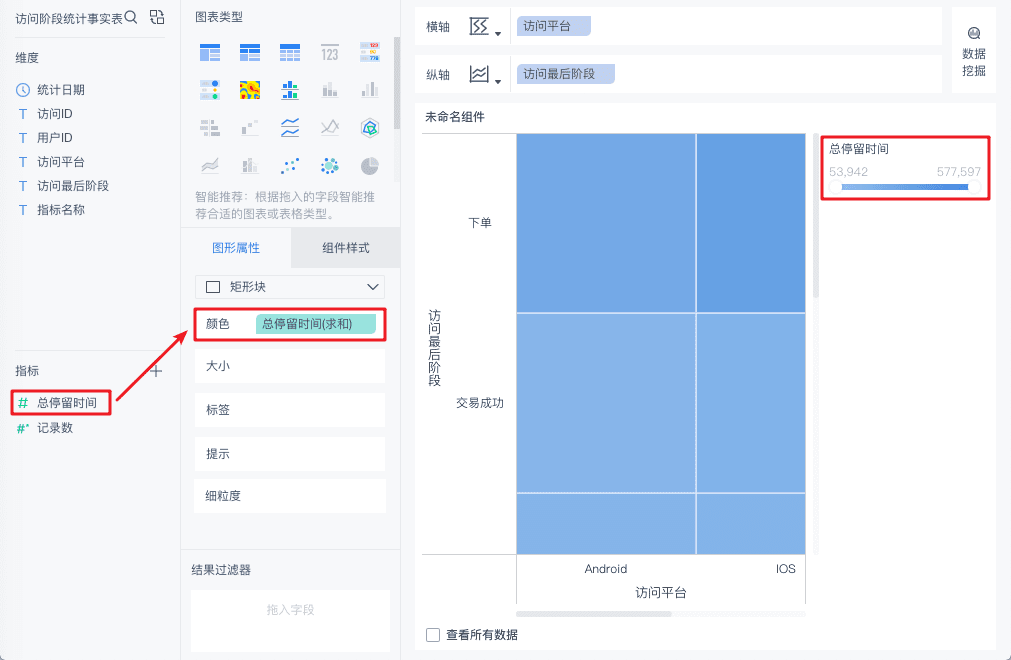
Task: Select the 指标名称 dimension field
Action: [x=61, y=209]
